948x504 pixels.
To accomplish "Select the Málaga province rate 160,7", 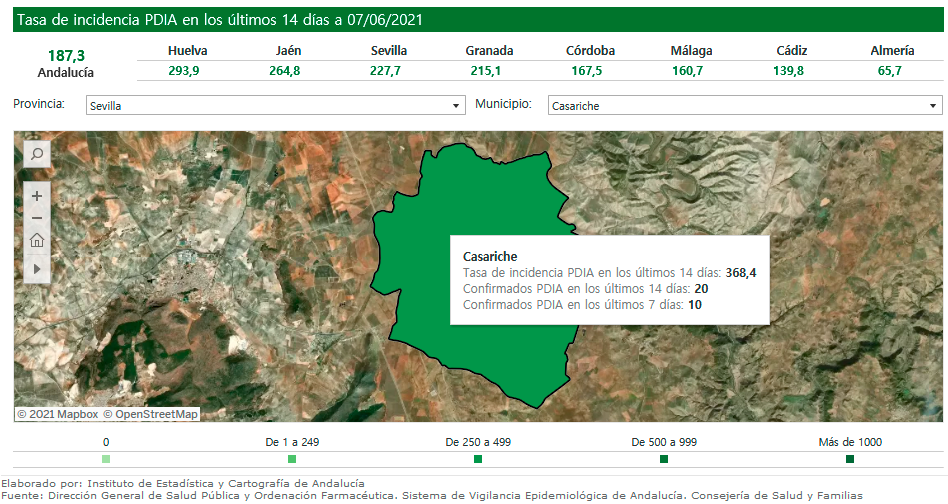I will click(x=691, y=71).
